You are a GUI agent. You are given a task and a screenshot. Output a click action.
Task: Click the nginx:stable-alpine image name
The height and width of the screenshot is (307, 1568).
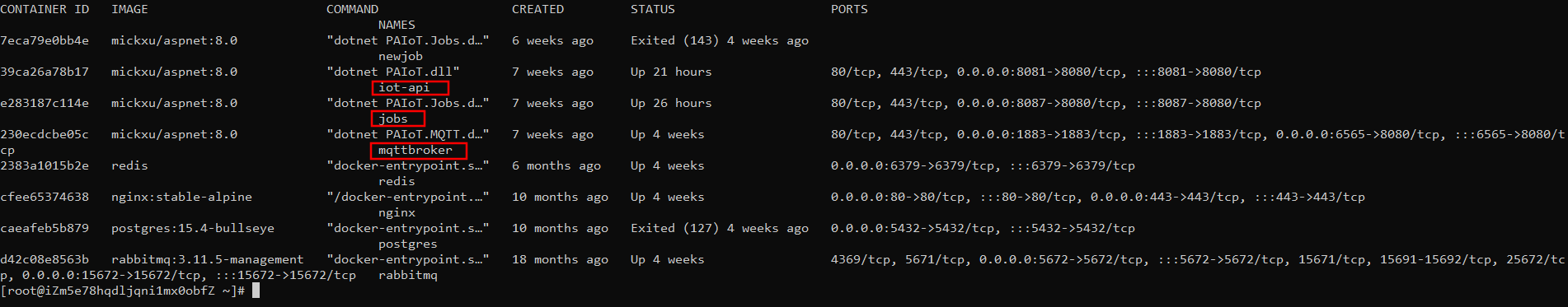click(x=181, y=197)
